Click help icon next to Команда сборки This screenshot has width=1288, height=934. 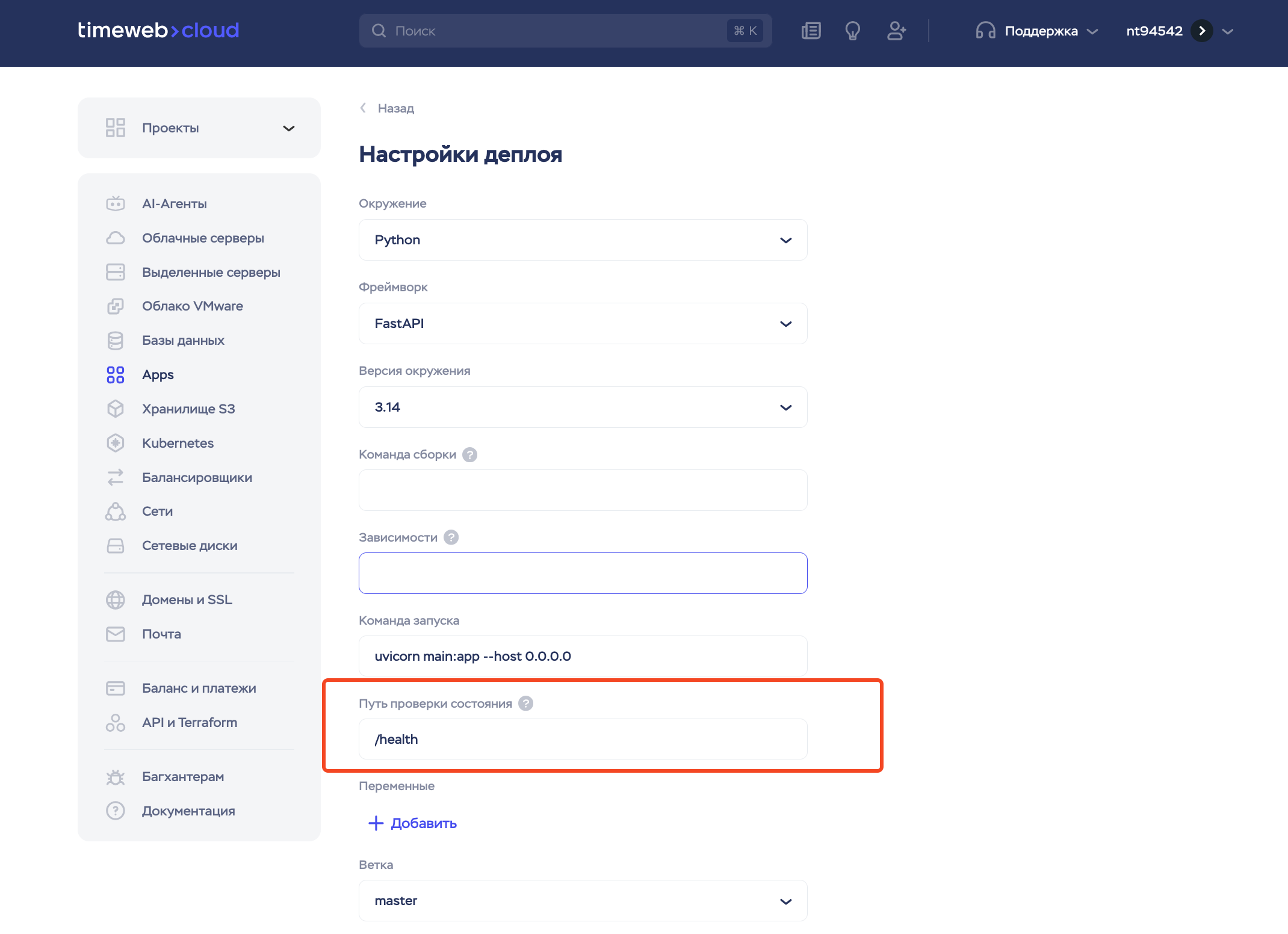pyautogui.click(x=470, y=454)
